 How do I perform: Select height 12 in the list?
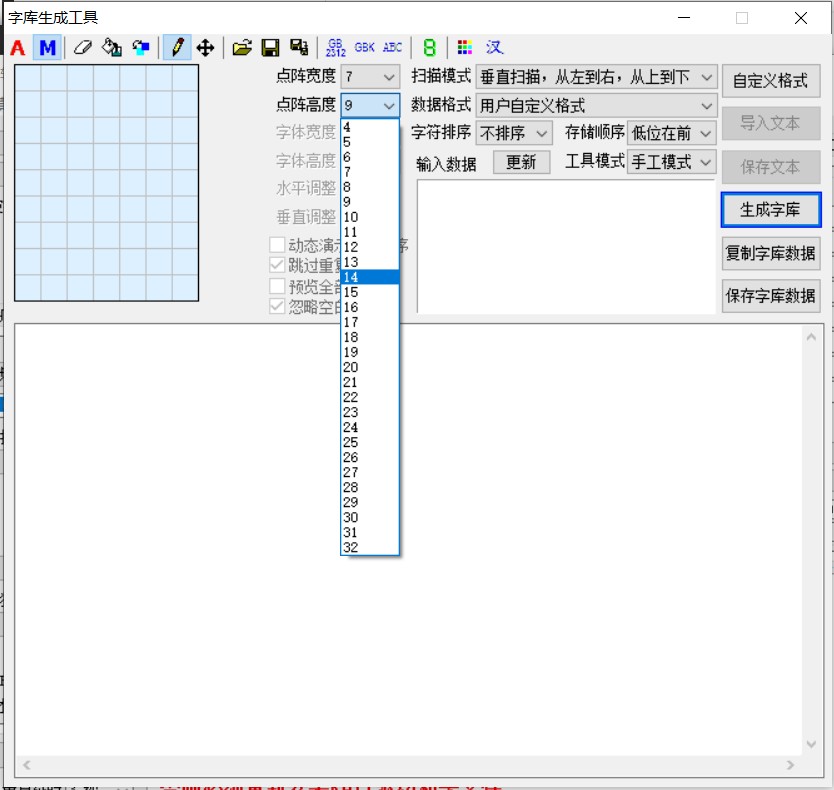(x=370, y=247)
